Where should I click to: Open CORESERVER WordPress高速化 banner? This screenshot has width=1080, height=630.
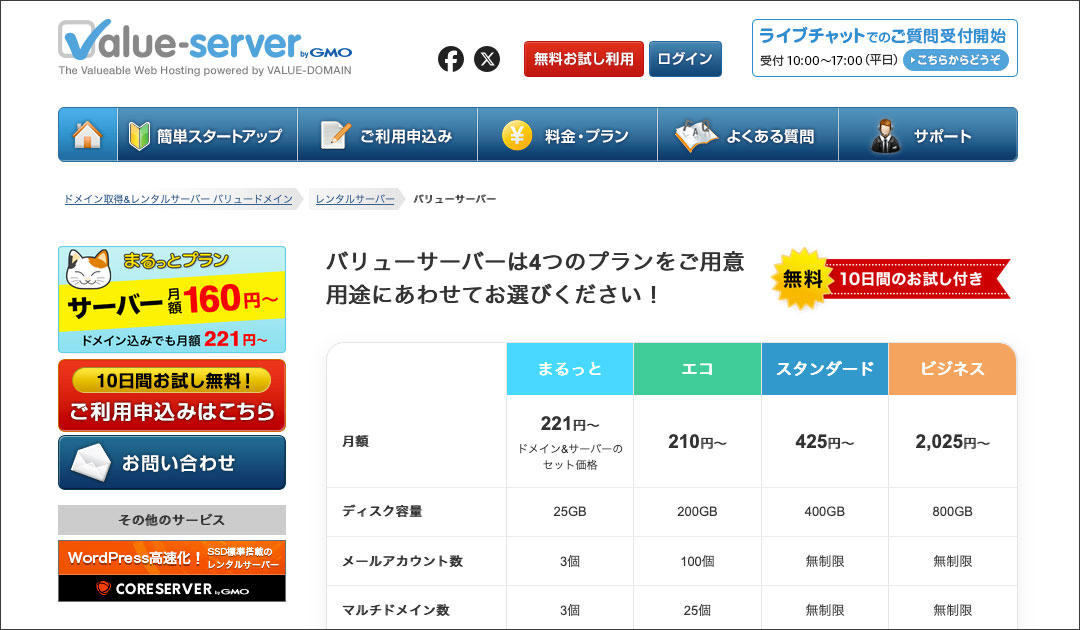(172, 571)
